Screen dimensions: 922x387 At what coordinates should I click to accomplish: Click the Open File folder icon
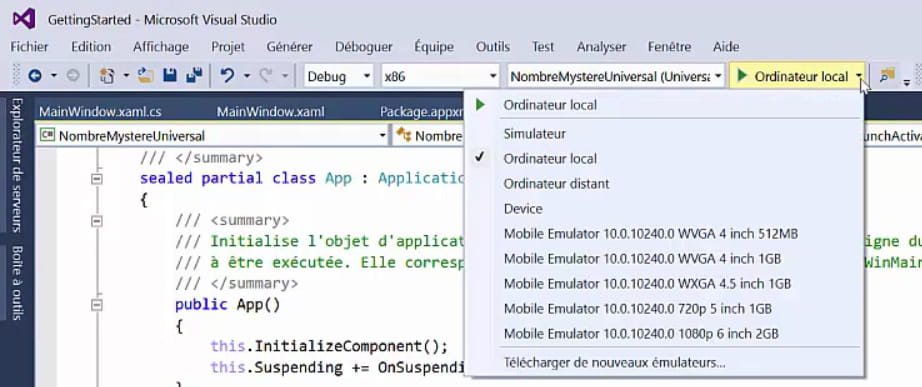point(145,76)
